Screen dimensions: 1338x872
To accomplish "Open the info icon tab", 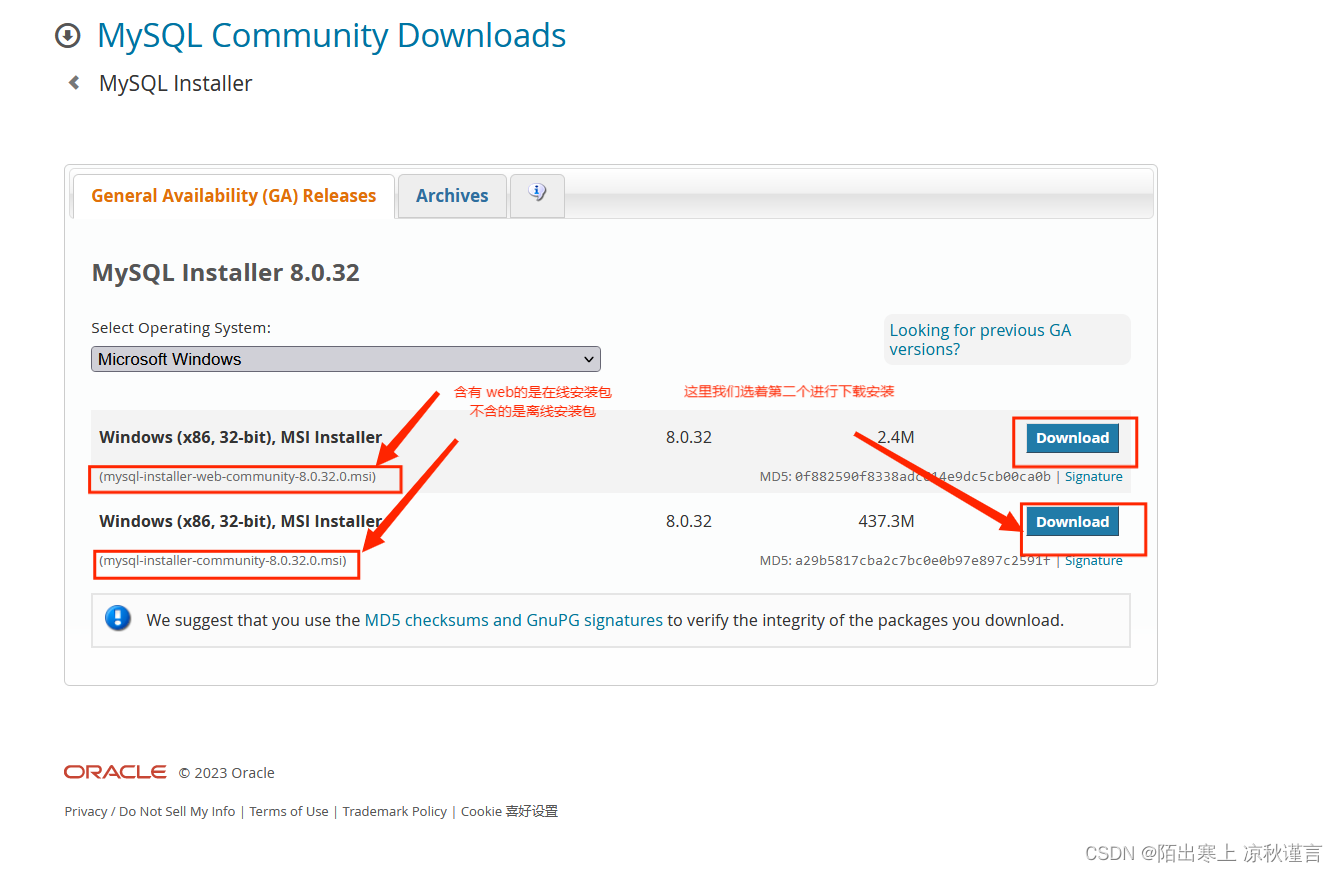I will click(537, 195).
